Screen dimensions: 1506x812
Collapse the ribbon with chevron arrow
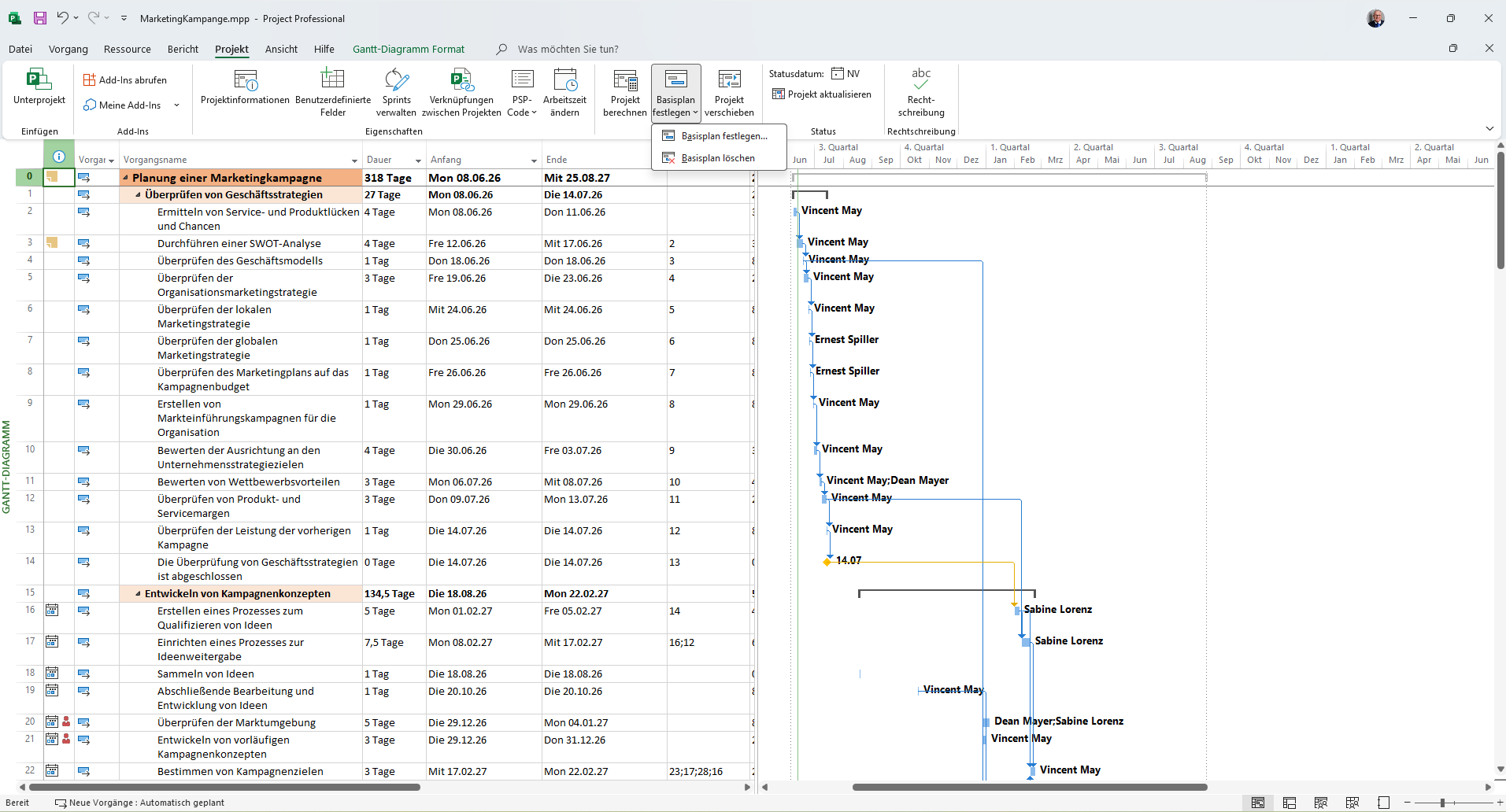[x=1489, y=128]
